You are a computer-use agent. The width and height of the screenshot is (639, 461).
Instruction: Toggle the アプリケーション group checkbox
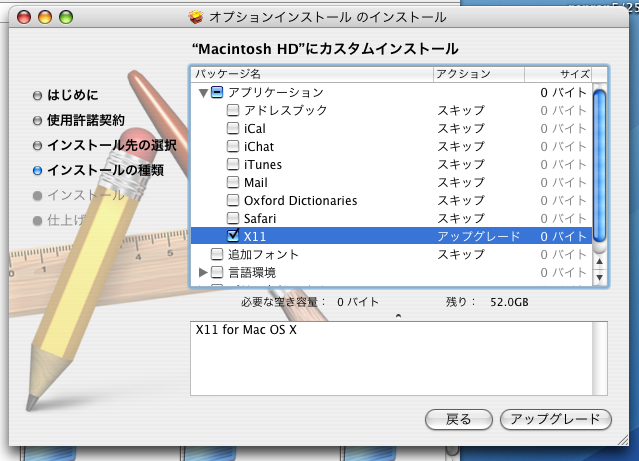[x=217, y=93]
